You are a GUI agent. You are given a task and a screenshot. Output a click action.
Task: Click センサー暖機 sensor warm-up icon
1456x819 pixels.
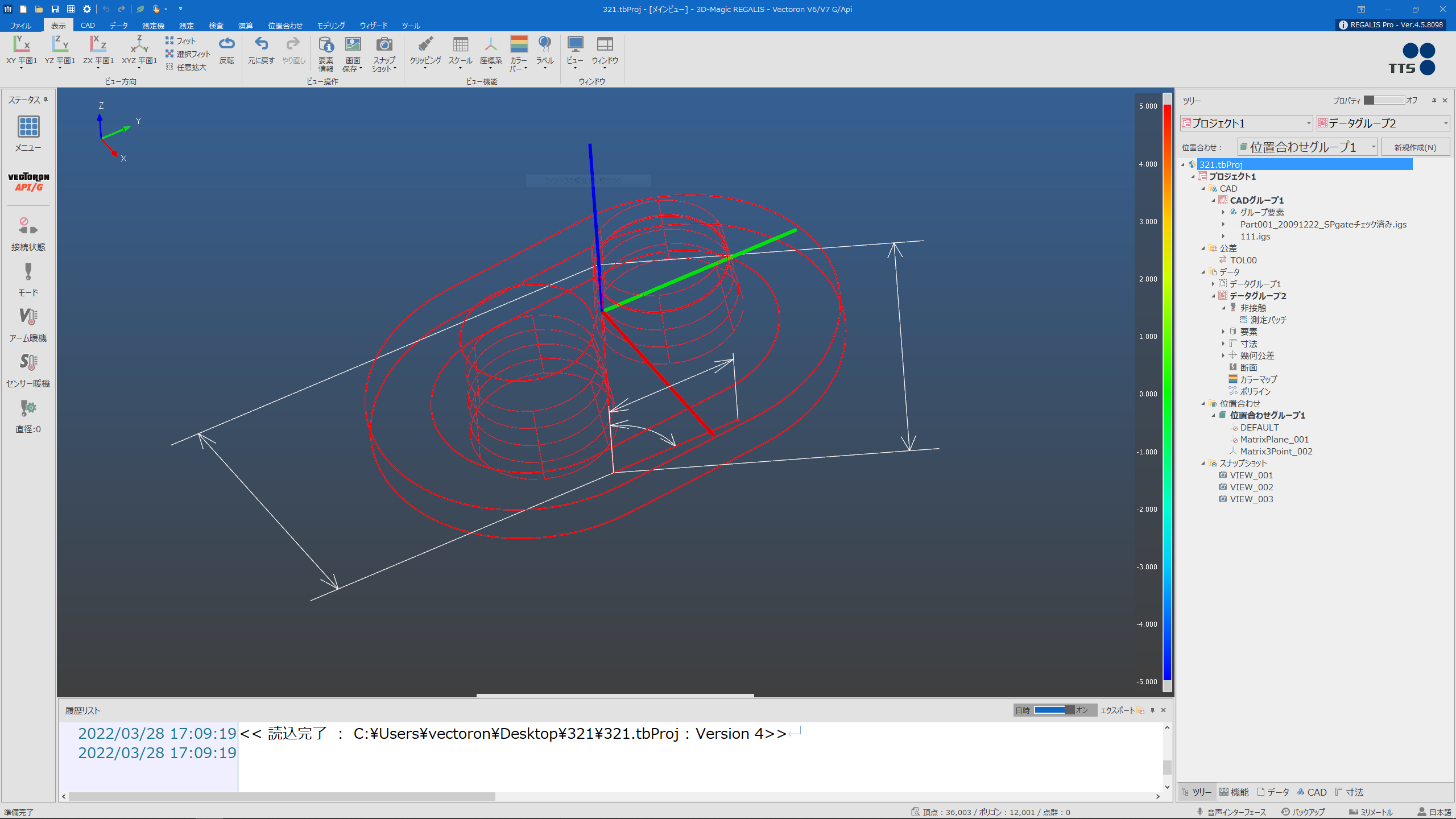pos(28,371)
